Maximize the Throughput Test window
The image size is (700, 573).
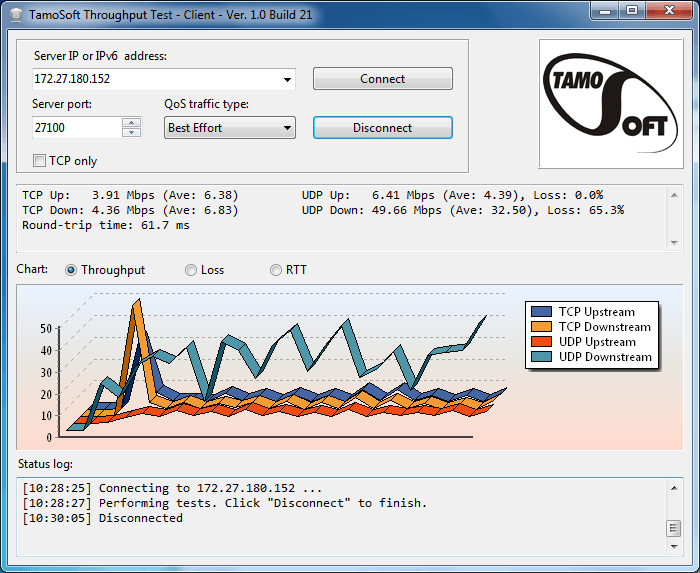[632, 11]
